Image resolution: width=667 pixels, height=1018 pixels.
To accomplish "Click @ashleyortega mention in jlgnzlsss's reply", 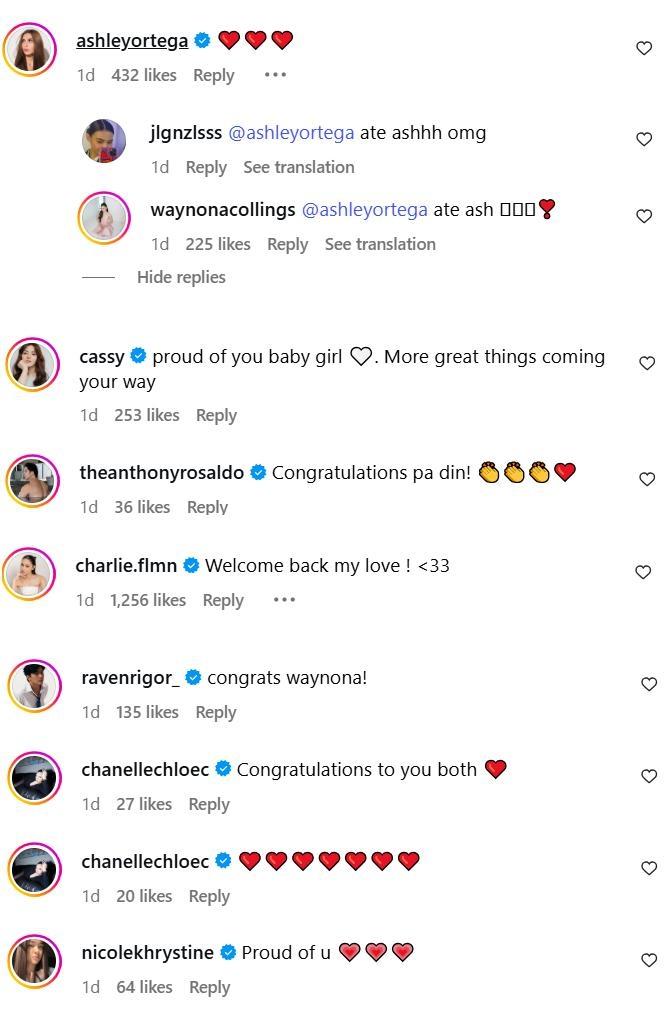I will pyautogui.click(x=291, y=133).
